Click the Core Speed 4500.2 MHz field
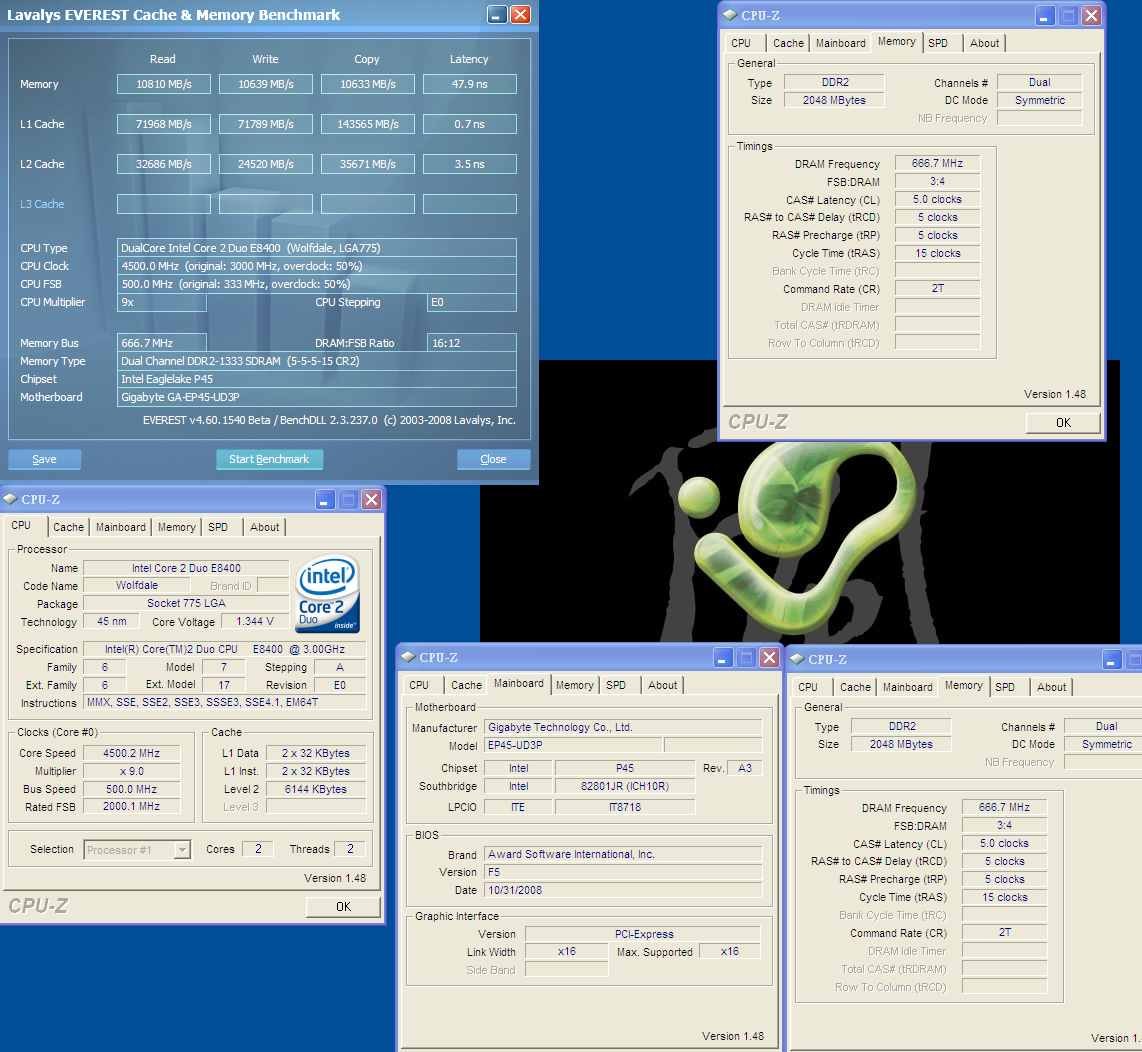Image resolution: width=1142 pixels, height=1052 pixels. [x=131, y=753]
